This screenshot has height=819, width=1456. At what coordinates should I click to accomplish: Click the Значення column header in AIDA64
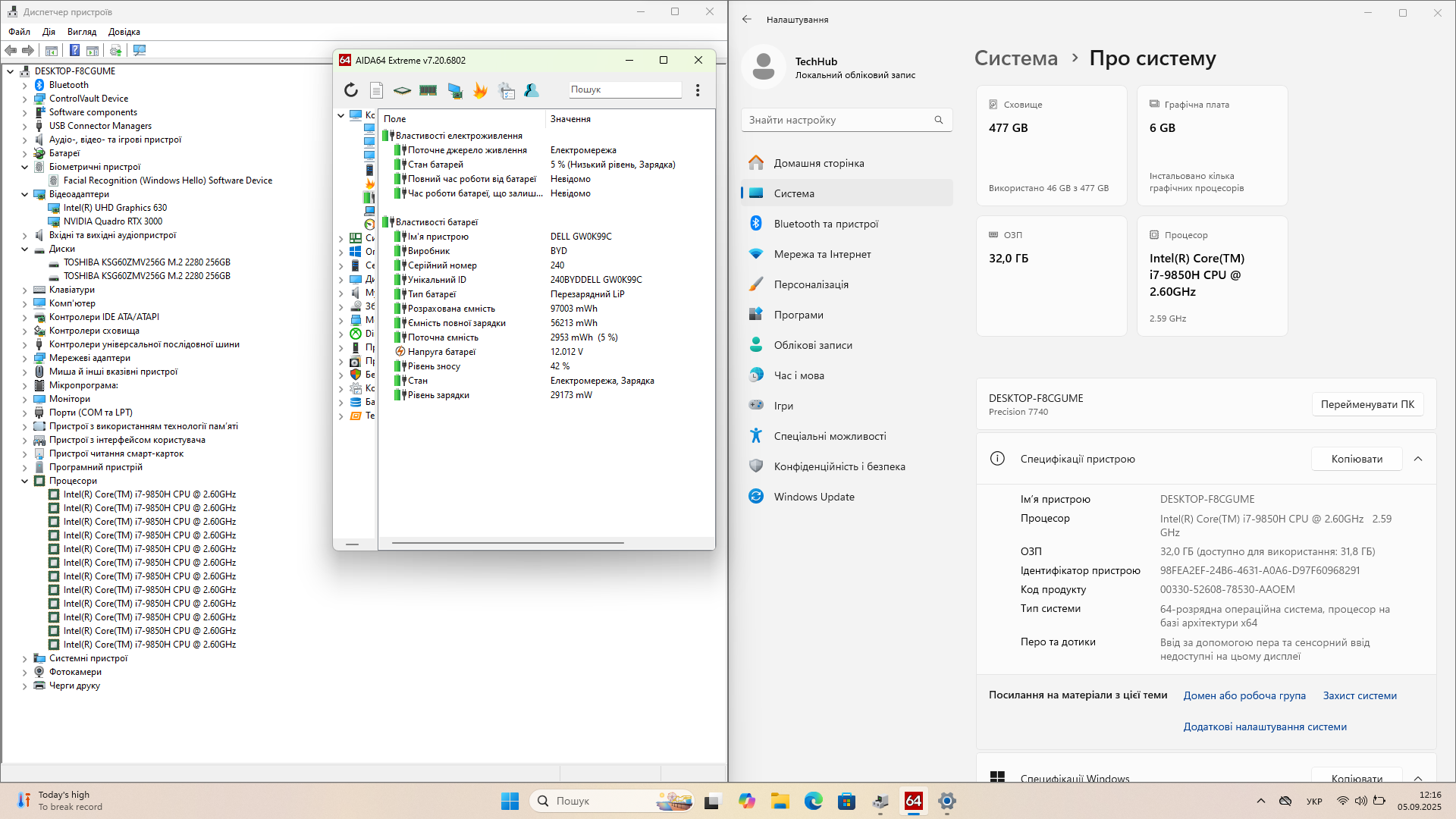(629, 119)
